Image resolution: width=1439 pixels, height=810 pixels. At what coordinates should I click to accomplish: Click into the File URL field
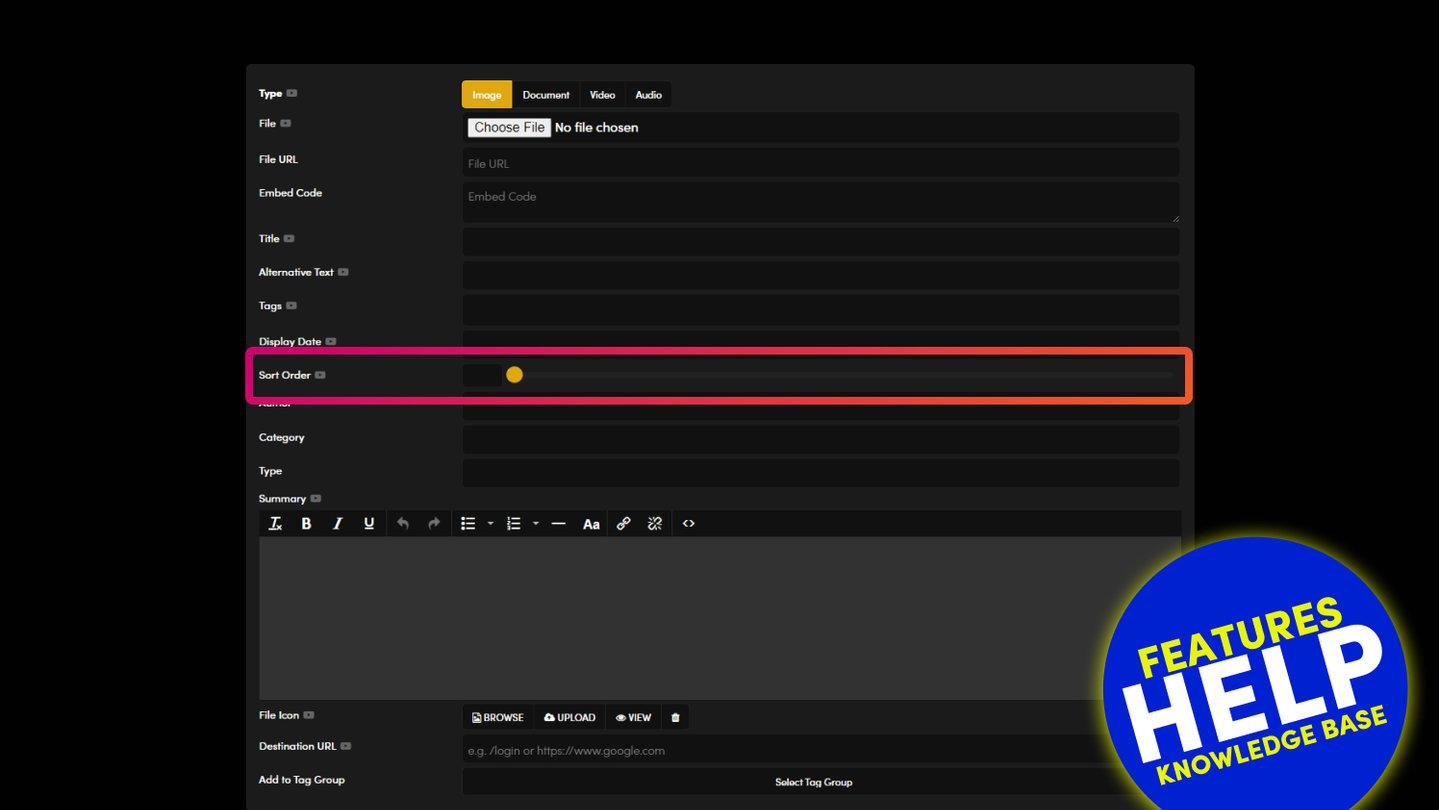[x=820, y=163]
